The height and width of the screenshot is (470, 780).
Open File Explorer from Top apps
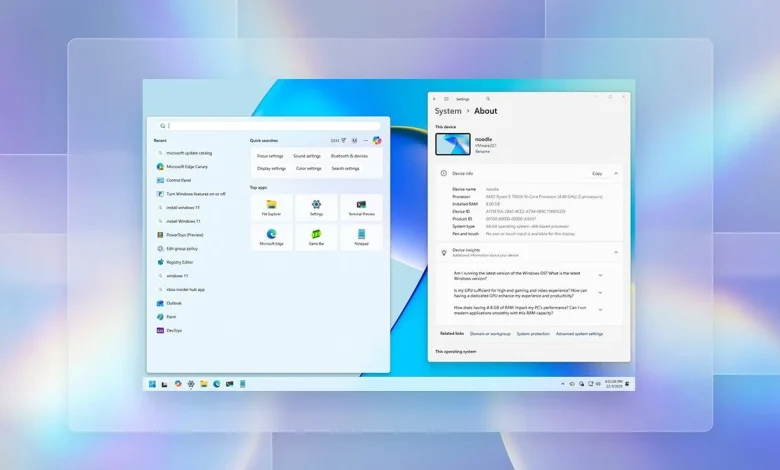click(272, 207)
